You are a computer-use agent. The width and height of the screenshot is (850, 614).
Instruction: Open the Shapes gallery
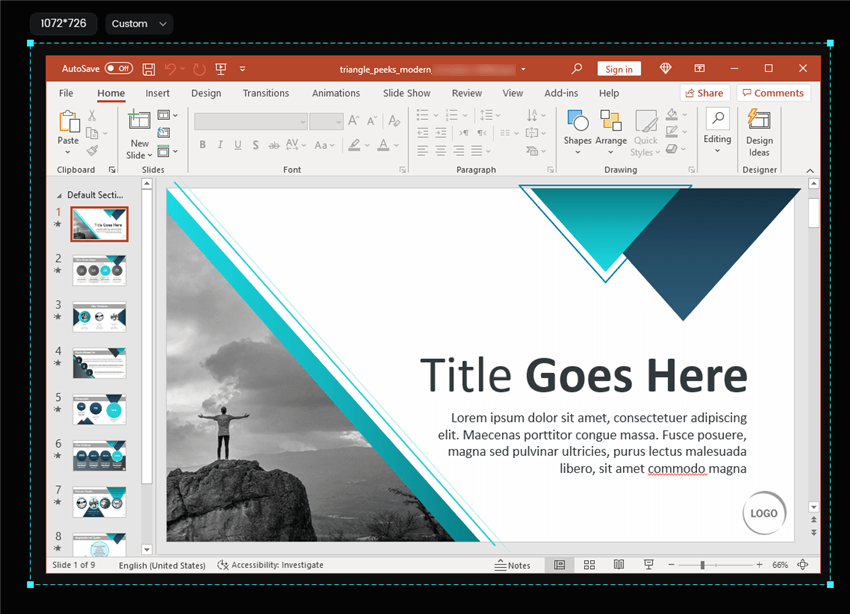coord(577,128)
